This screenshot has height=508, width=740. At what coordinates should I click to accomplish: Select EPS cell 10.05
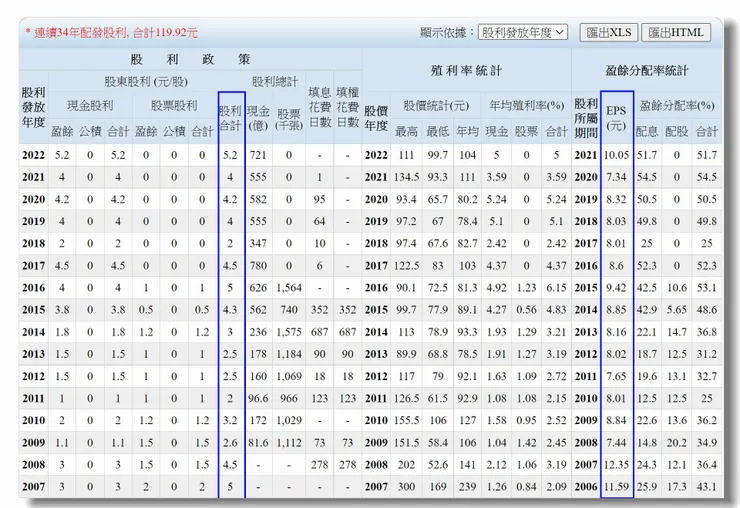(616, 155)
